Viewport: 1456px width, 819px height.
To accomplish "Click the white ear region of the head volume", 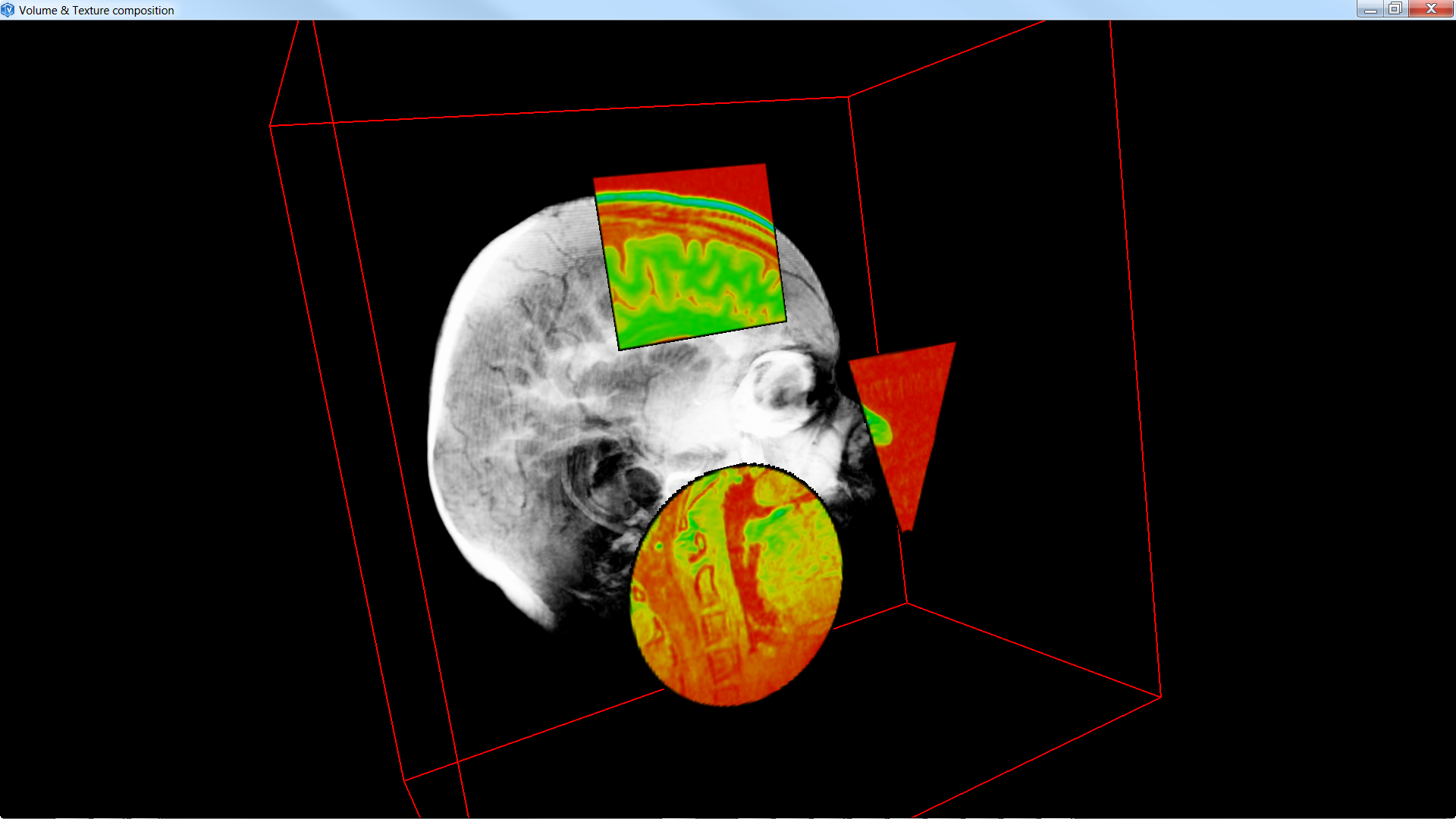I will [x=607, y=485].
